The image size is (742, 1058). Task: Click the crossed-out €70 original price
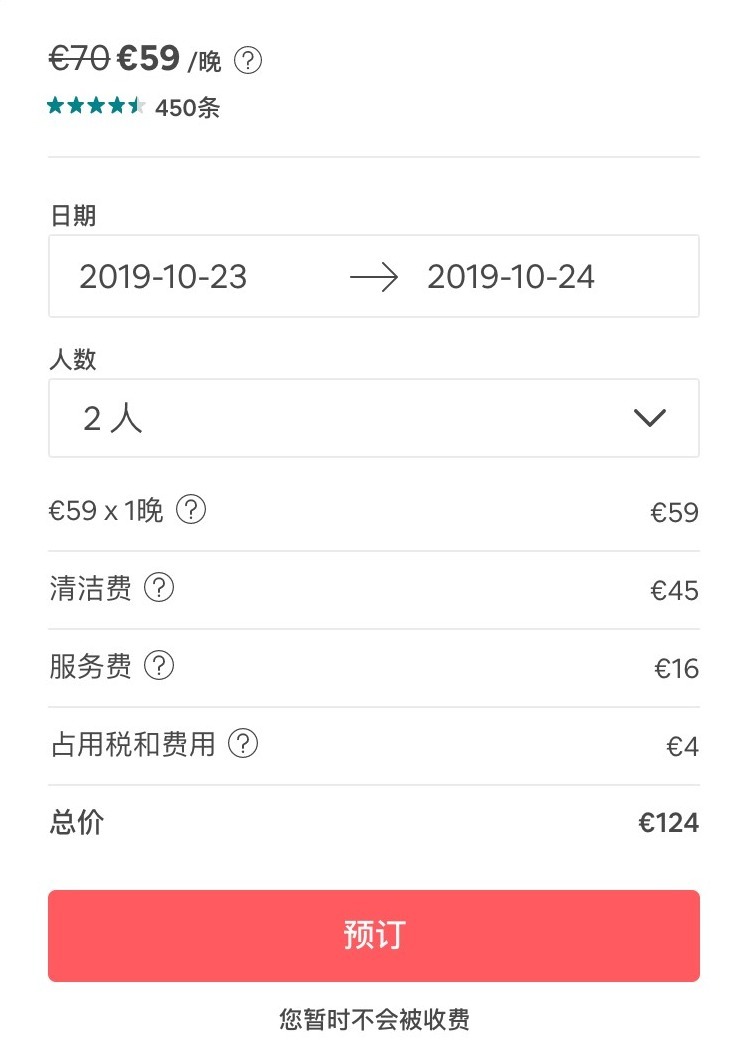[x=79, y=60]
